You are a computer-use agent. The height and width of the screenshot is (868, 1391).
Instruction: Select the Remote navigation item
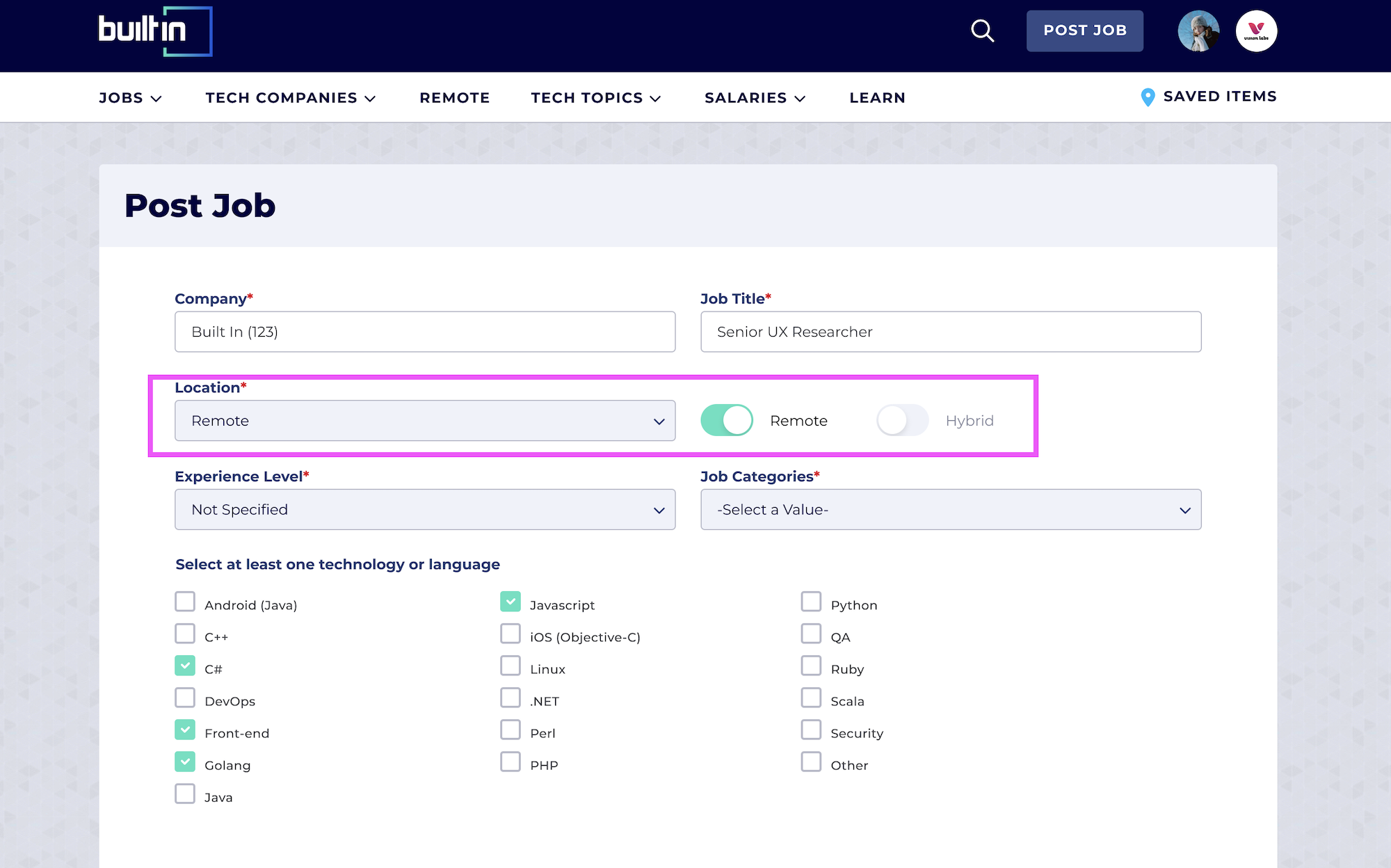[x=454, y=97]
